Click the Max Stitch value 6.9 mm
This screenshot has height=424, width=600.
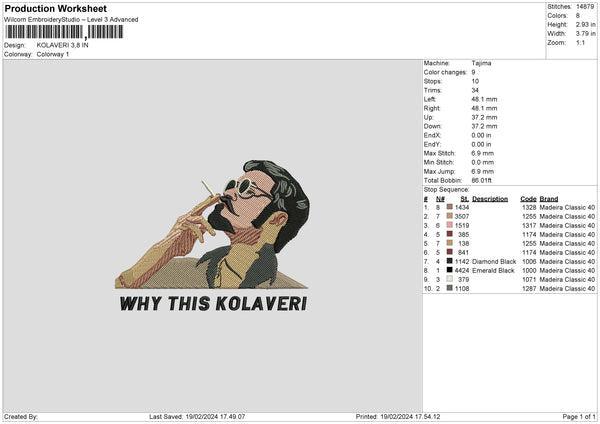pos(483,153)
